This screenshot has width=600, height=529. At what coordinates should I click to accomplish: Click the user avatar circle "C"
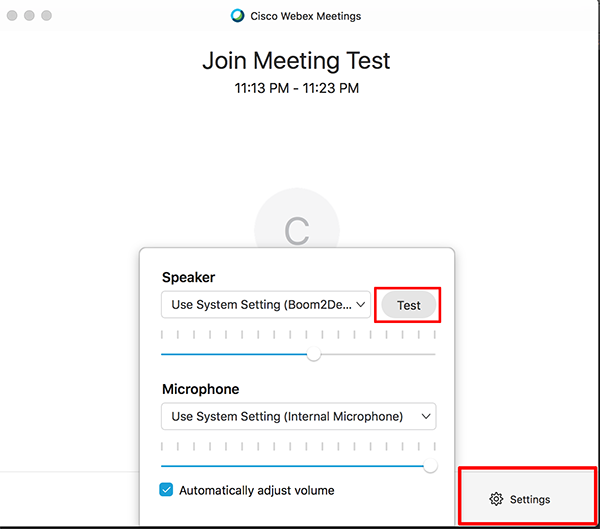click(x=297, y=228)
